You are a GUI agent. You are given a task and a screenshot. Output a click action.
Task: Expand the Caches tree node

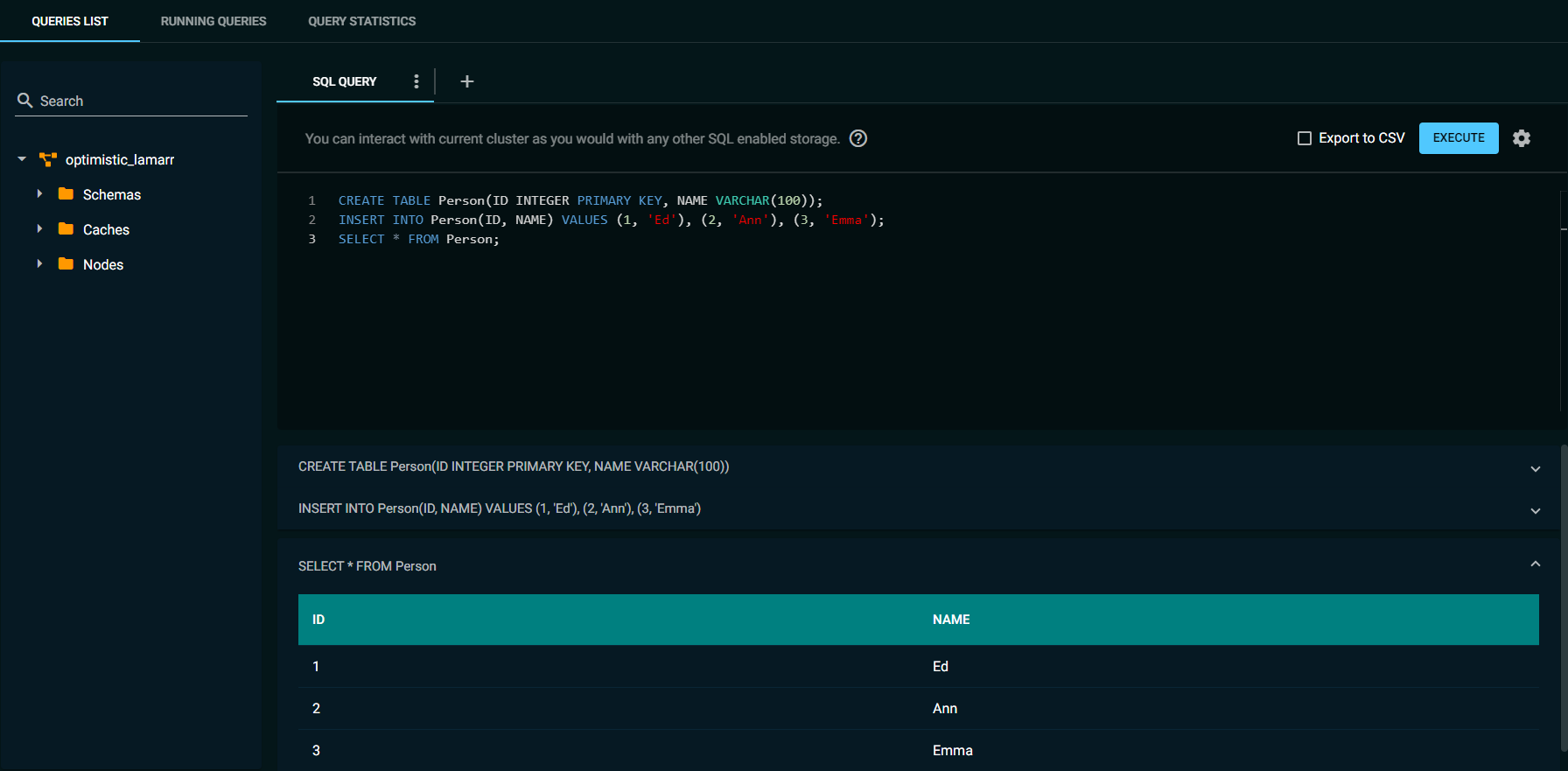point(39,228)
